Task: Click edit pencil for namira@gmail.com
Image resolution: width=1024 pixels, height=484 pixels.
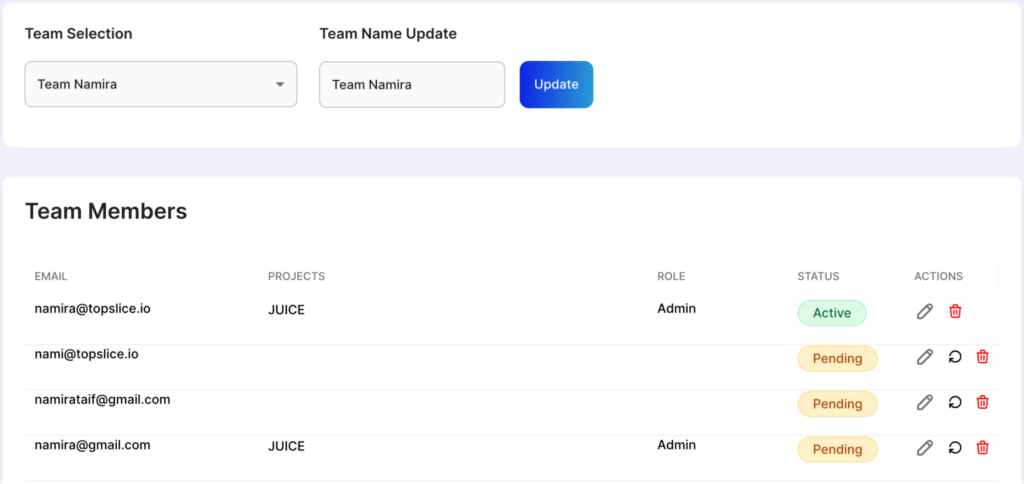Action: pos(925,448)
